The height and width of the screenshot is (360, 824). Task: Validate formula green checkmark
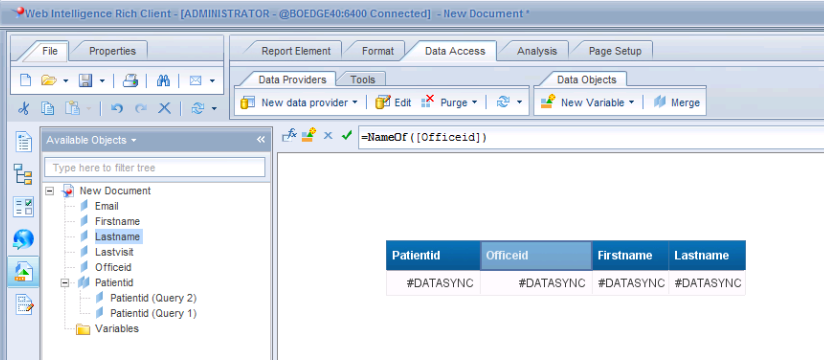click(346, 135)
